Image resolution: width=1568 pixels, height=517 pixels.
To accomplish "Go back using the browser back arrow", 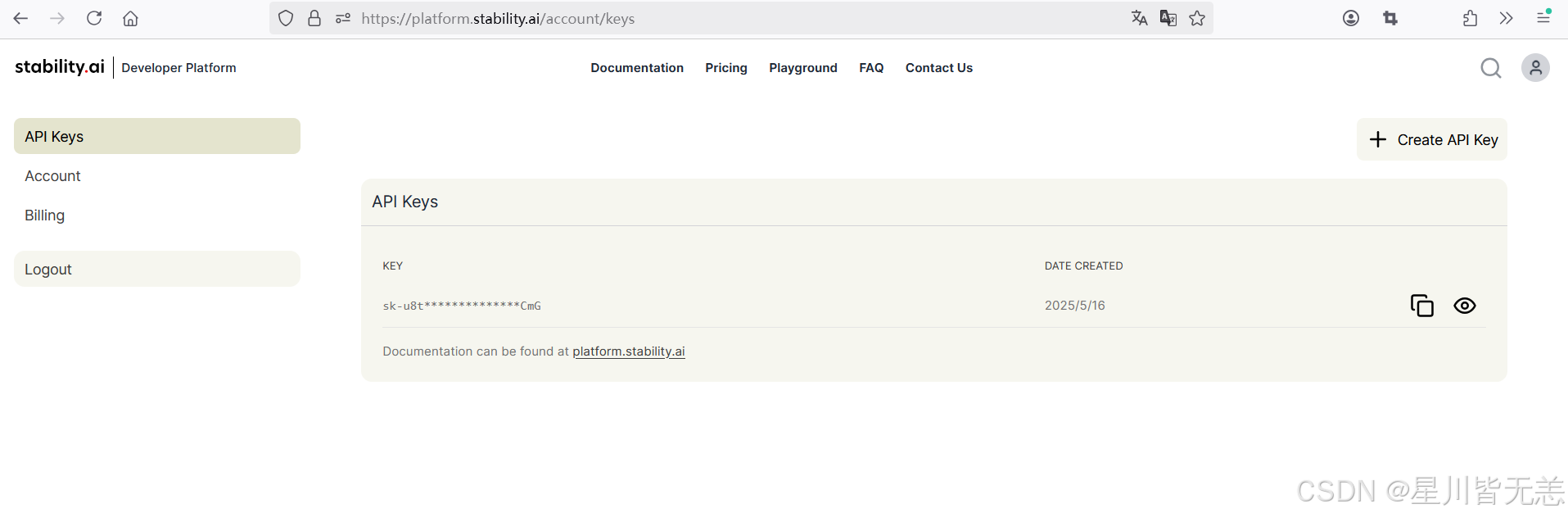I will [x=20, y=18].
